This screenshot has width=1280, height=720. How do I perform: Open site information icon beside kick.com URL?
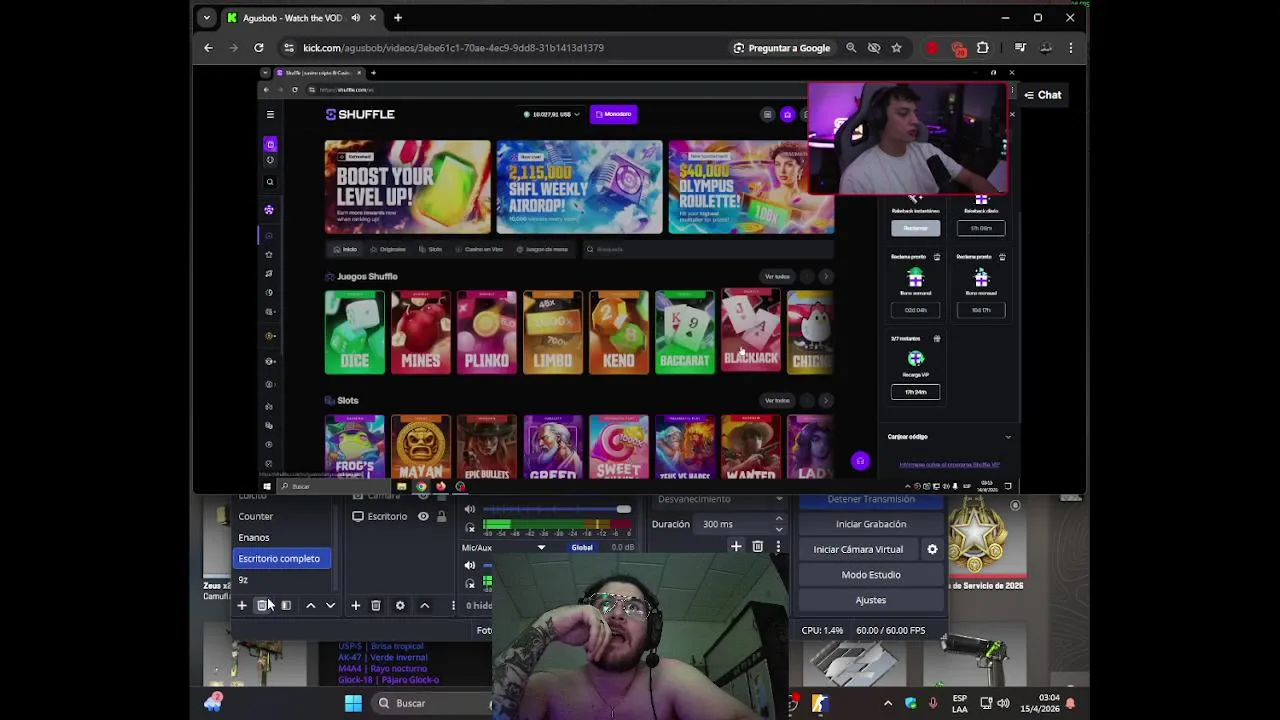[x=289, y=48]
